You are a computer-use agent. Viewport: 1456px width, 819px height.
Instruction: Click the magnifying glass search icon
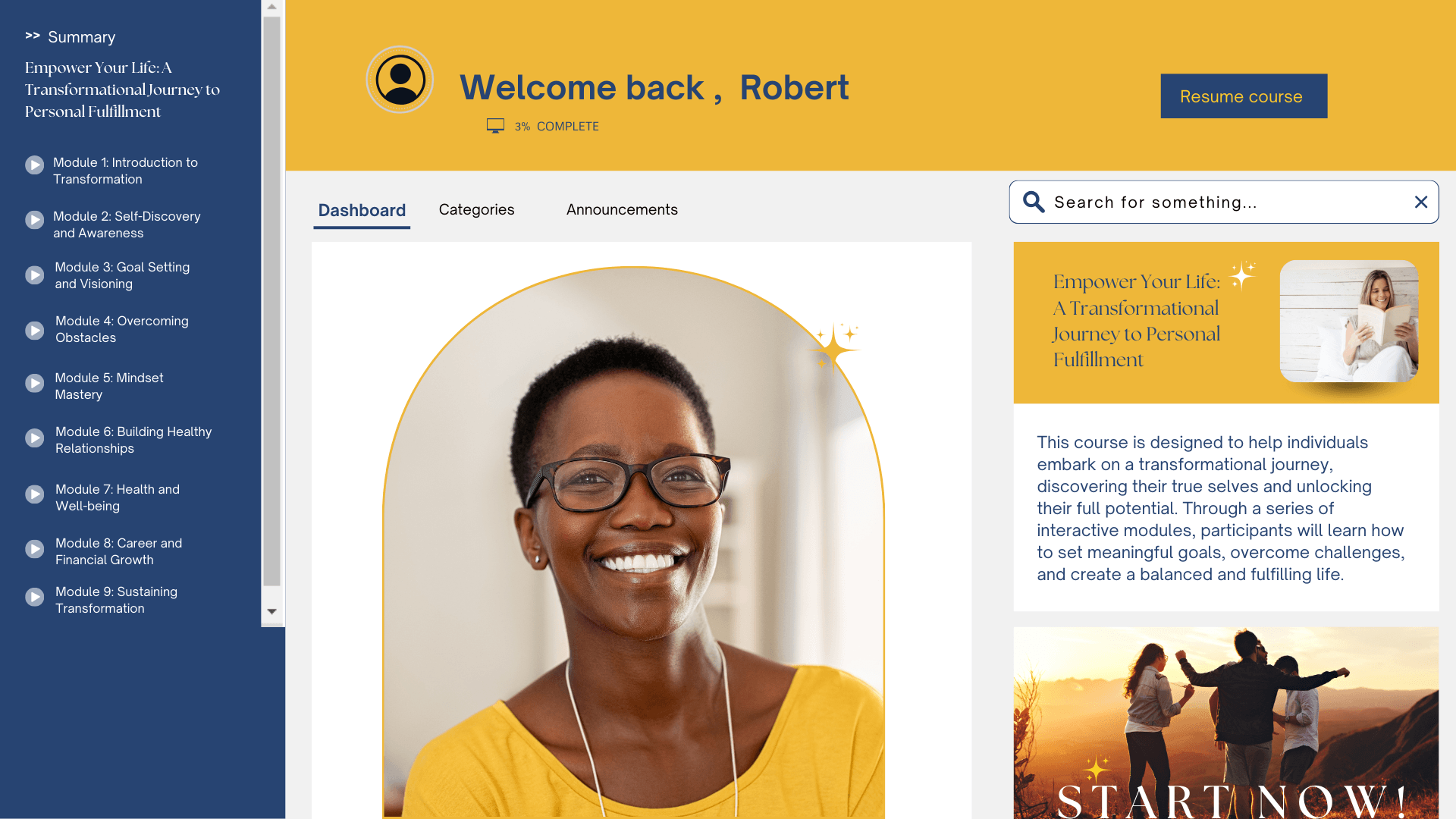coord(1034,202)
